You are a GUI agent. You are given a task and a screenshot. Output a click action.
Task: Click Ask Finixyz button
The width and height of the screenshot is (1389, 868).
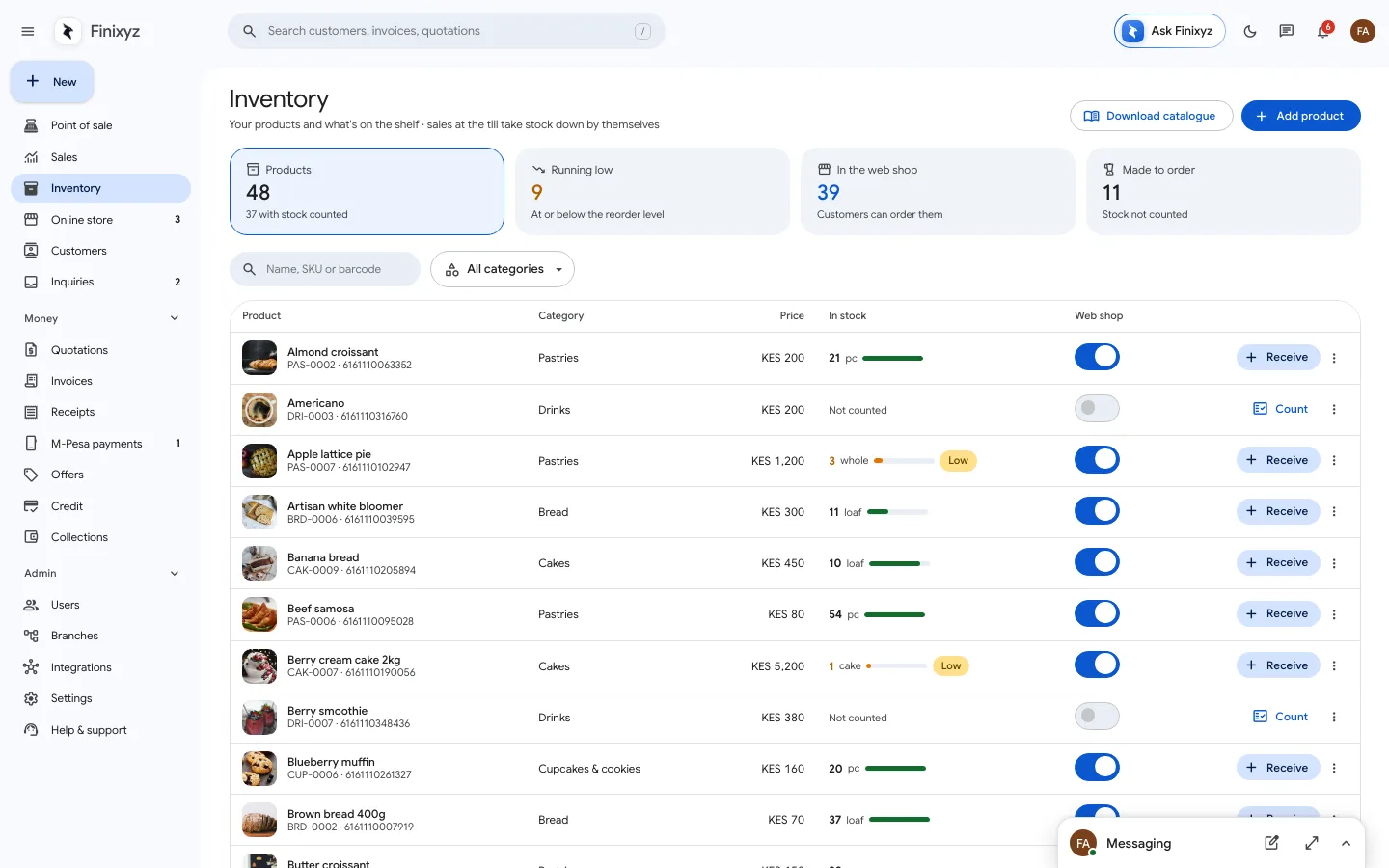click(x=1169, y=31)
